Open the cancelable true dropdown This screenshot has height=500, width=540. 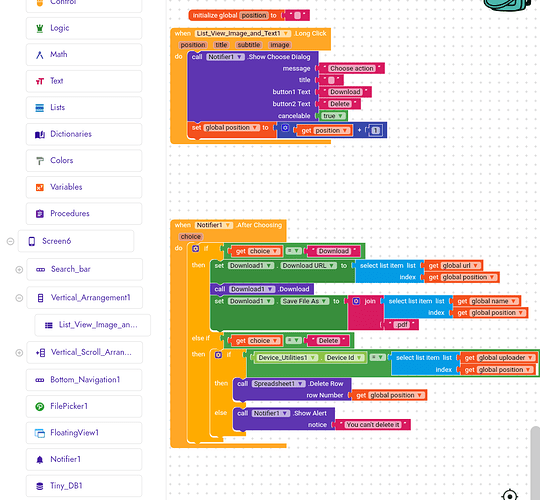(333, 116)
